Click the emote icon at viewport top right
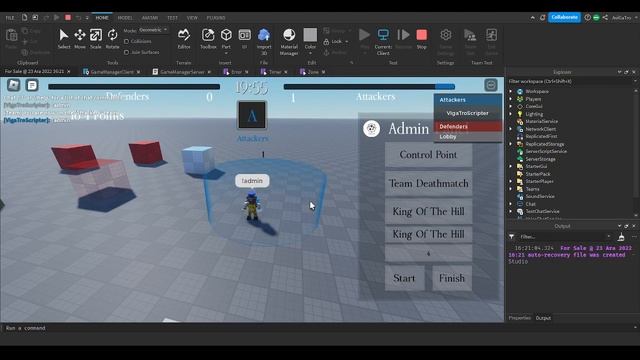The height and width of the screenshot is (360, 640). tap(491, 85)
